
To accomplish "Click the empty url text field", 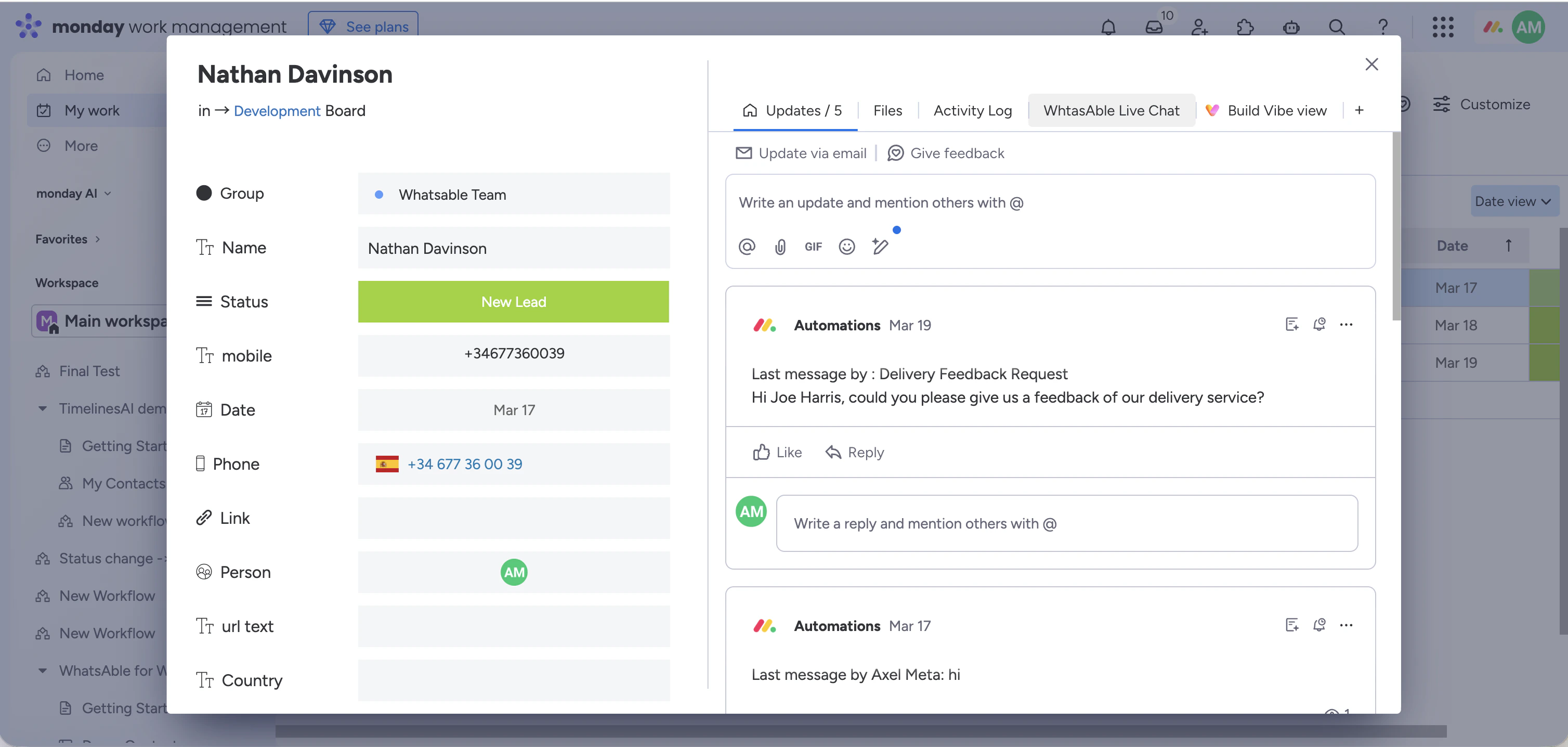I will tap(513, 626).
